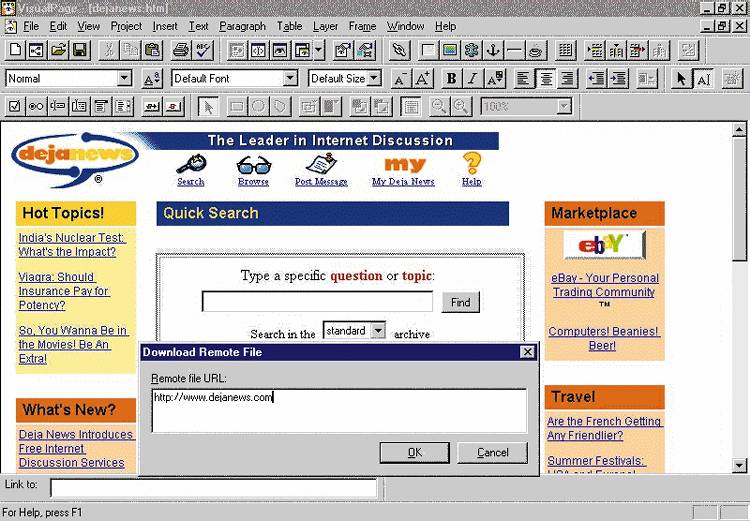The image size is (750, 521).
Task: Open the File menu
Action: [31, 26]
